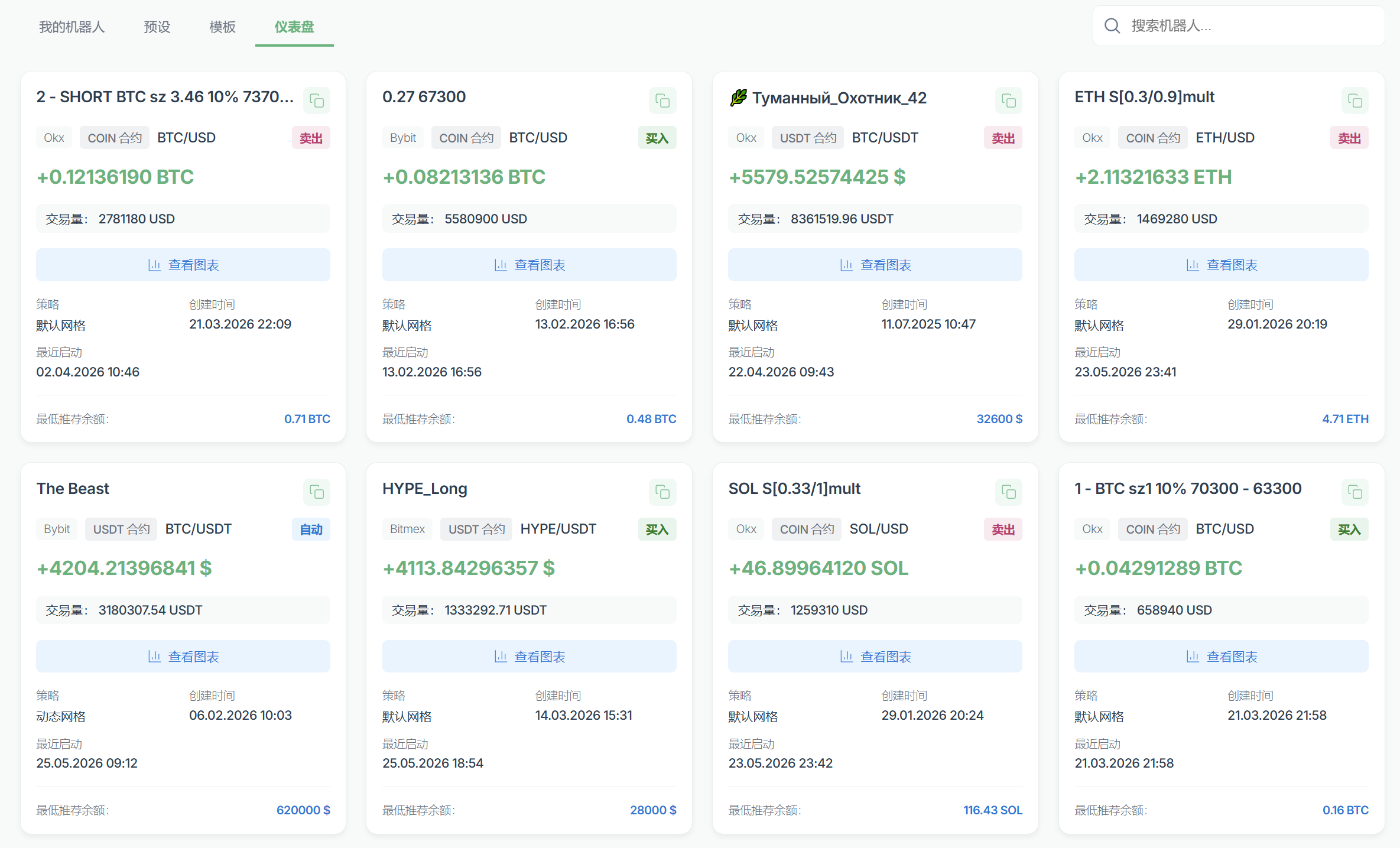
Task: Copy the 0.27 67300 bot
Action: (x=662, y=100)
